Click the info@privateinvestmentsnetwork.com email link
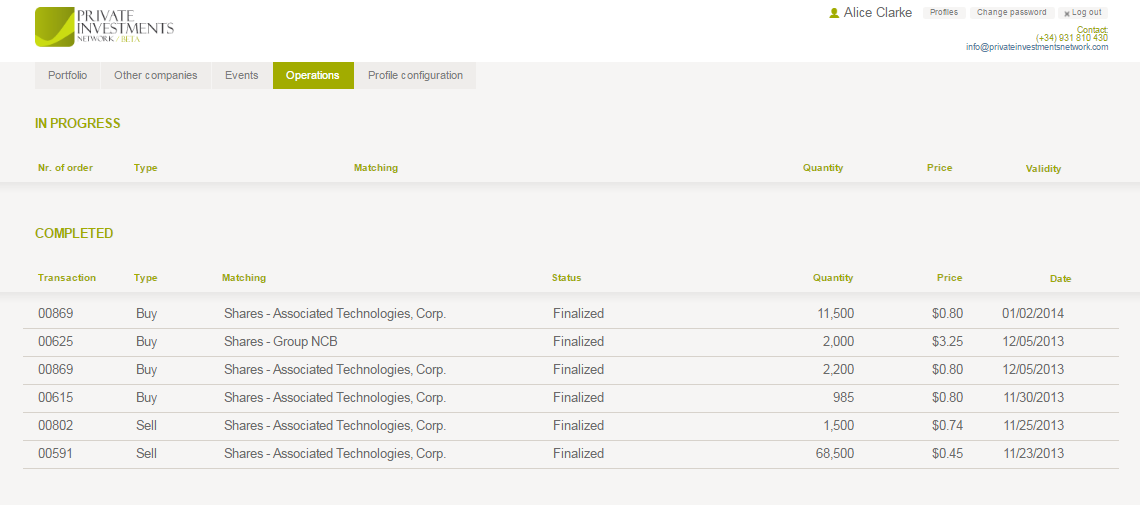1140x505 pixels. pos(1036,47)
